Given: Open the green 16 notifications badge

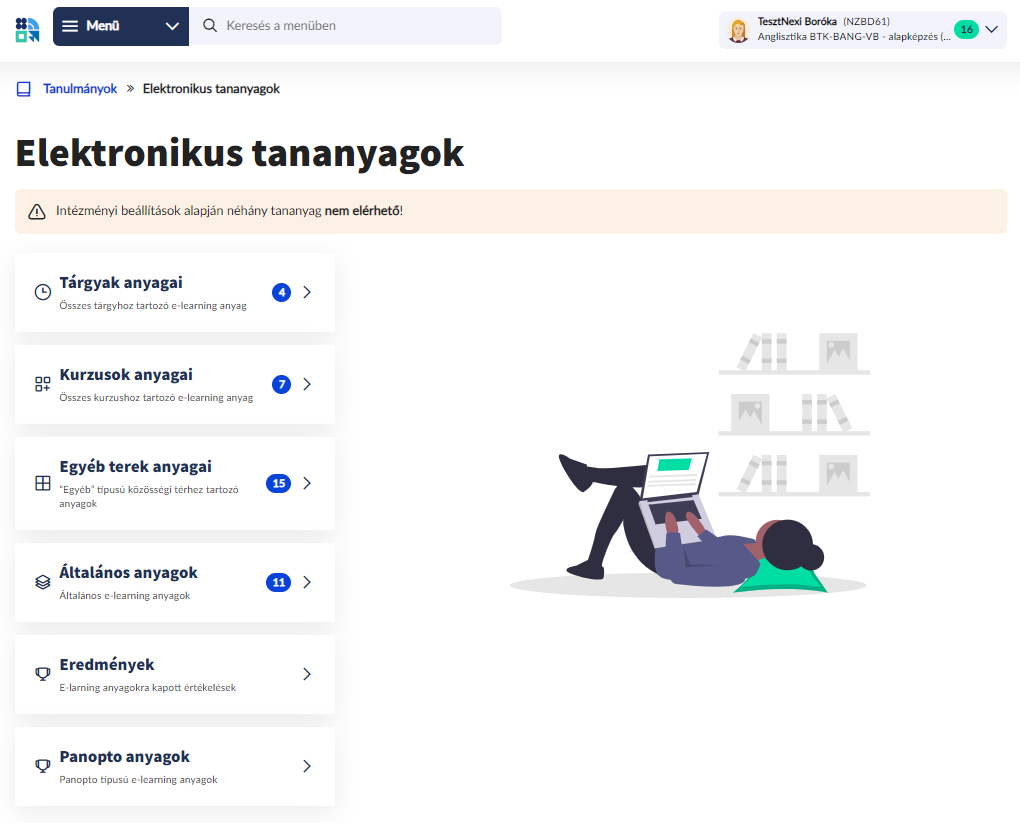Looking at the screenshot, I should click(966, 29).
